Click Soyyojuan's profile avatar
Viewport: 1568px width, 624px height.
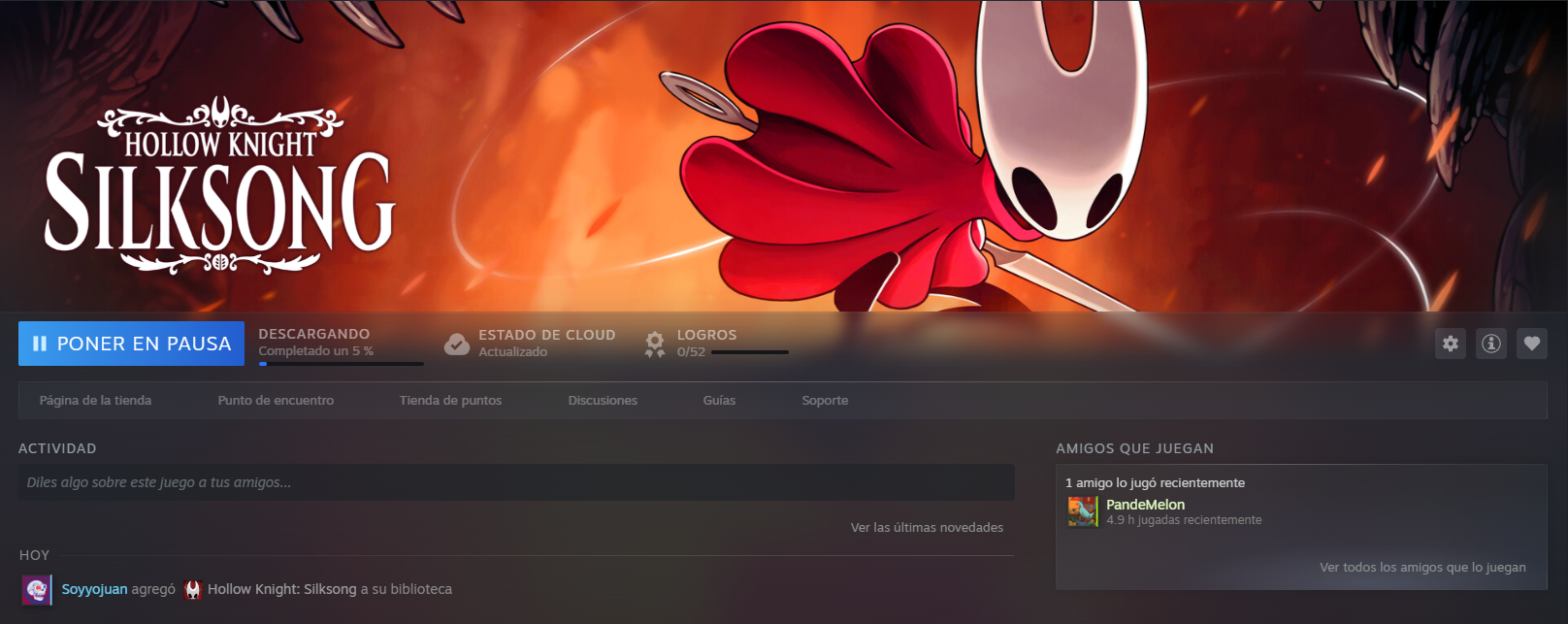pyautogui.click(x=37, y=589)
